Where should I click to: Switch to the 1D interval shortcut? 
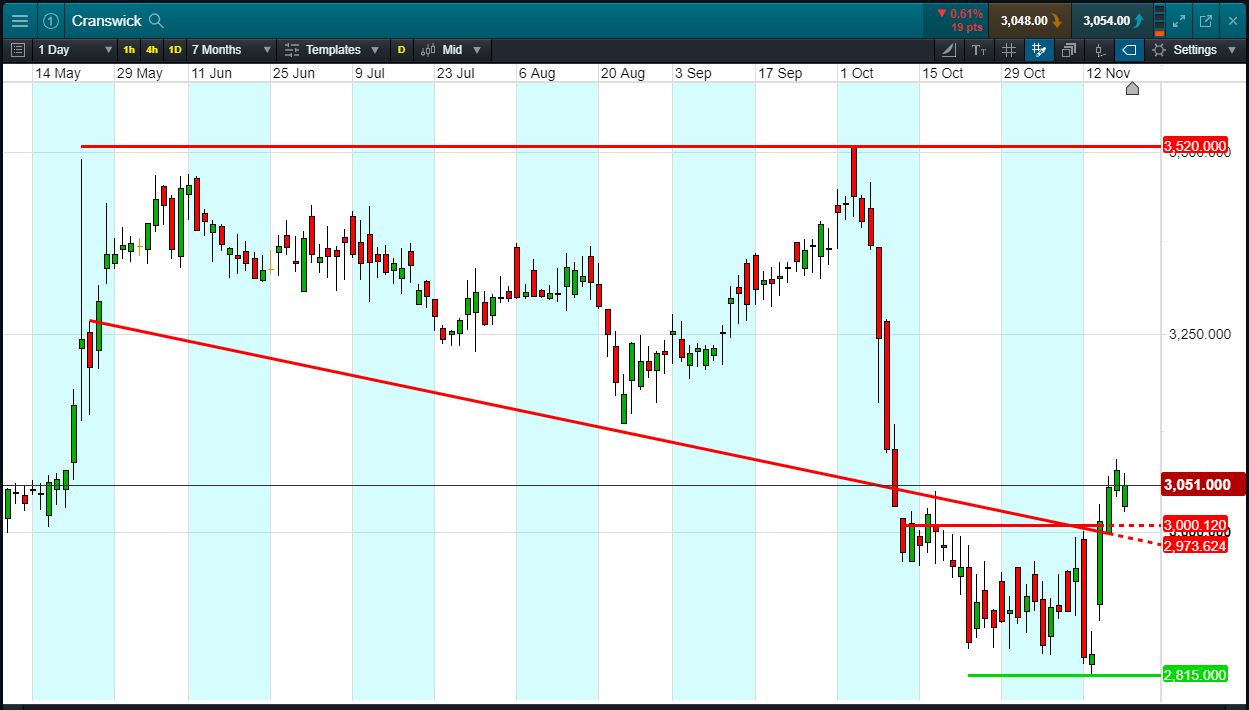[175, 49]
